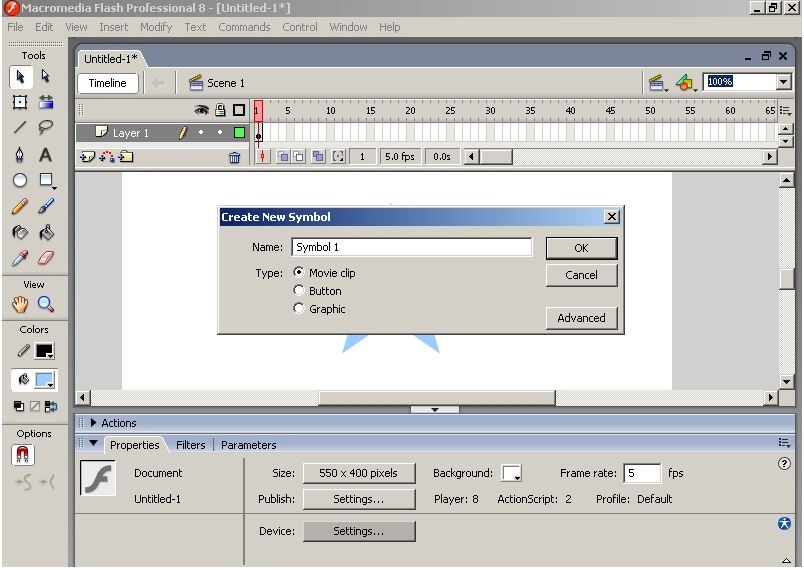Open the Background color swatch
This screenshot has height=570, width=804.
coord(511,473)
